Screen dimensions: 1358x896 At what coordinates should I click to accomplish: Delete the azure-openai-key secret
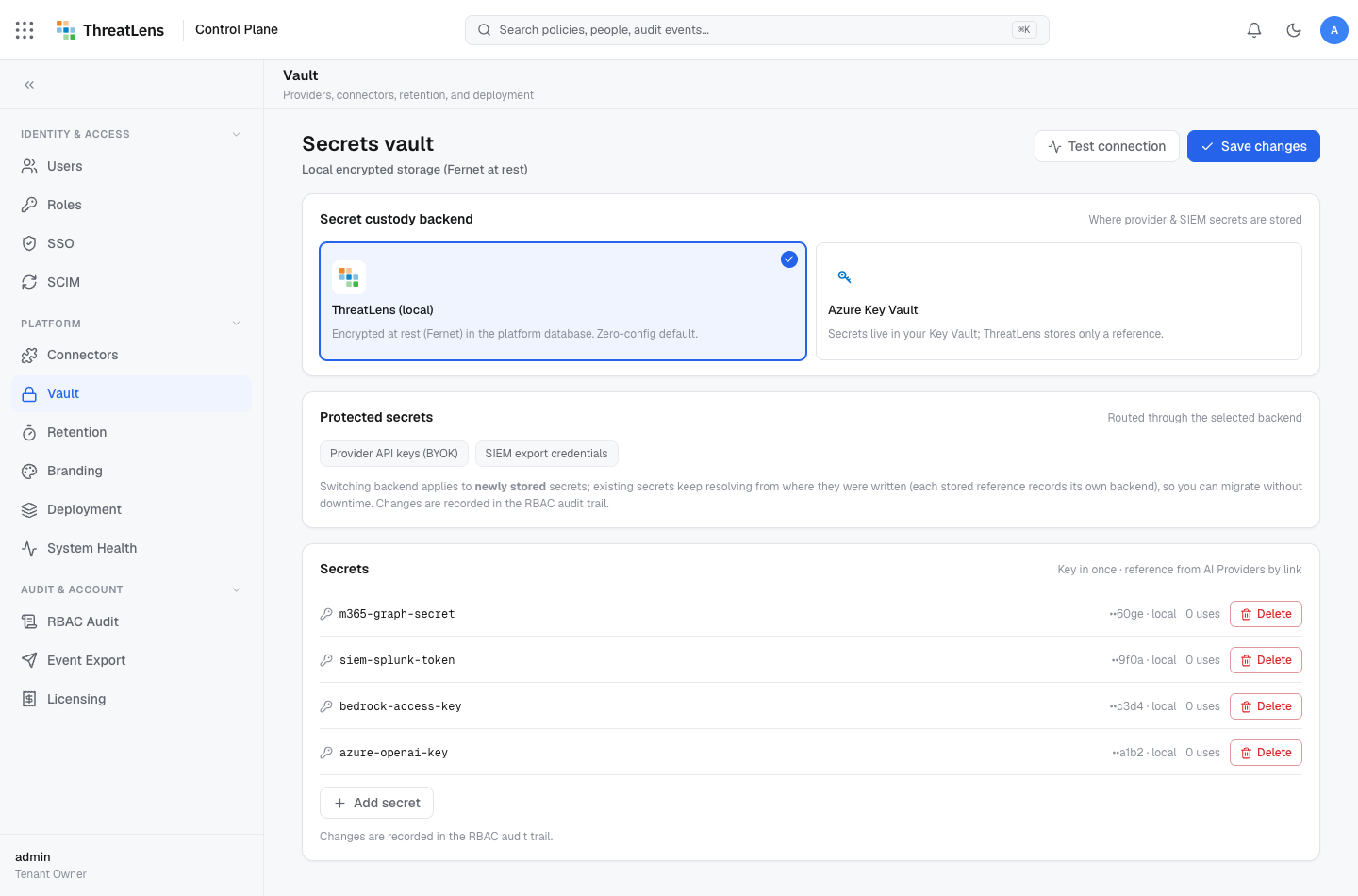[1266, 753]
